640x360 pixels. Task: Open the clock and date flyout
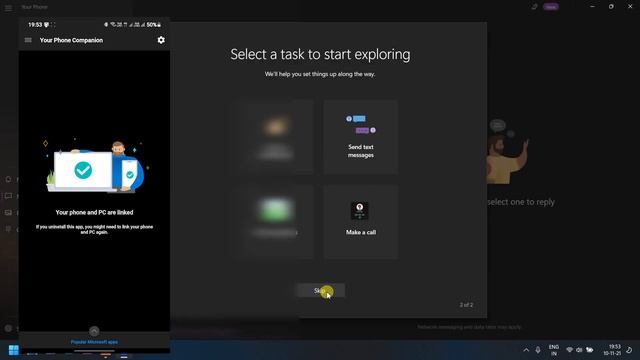point(612,350)
